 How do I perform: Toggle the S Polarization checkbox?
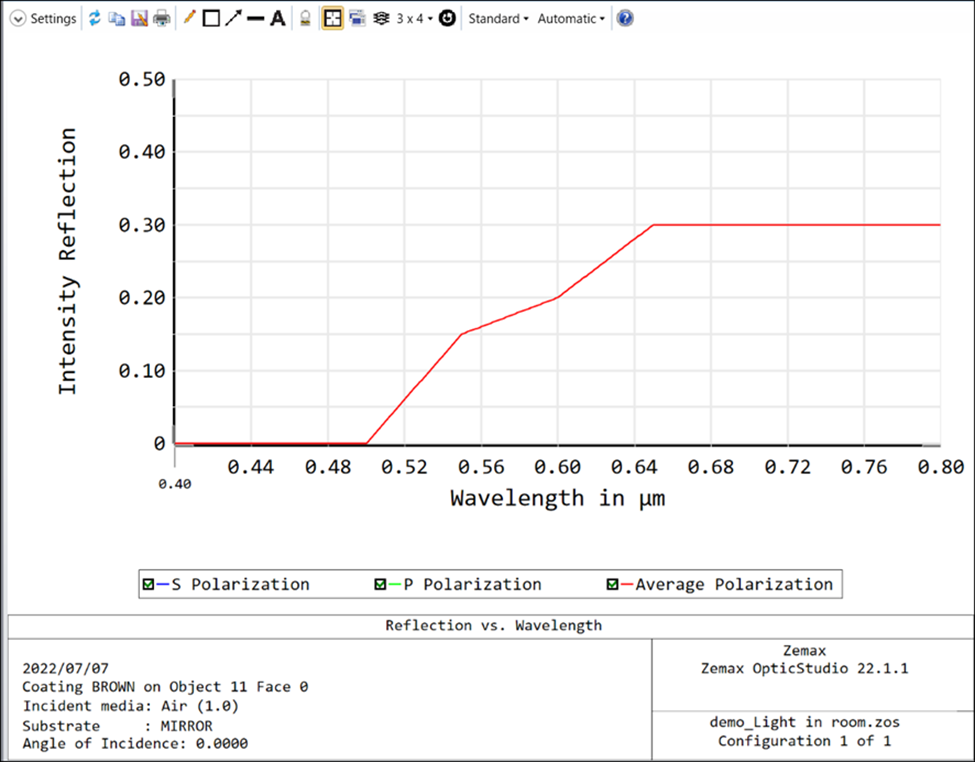tap(149, 585)
